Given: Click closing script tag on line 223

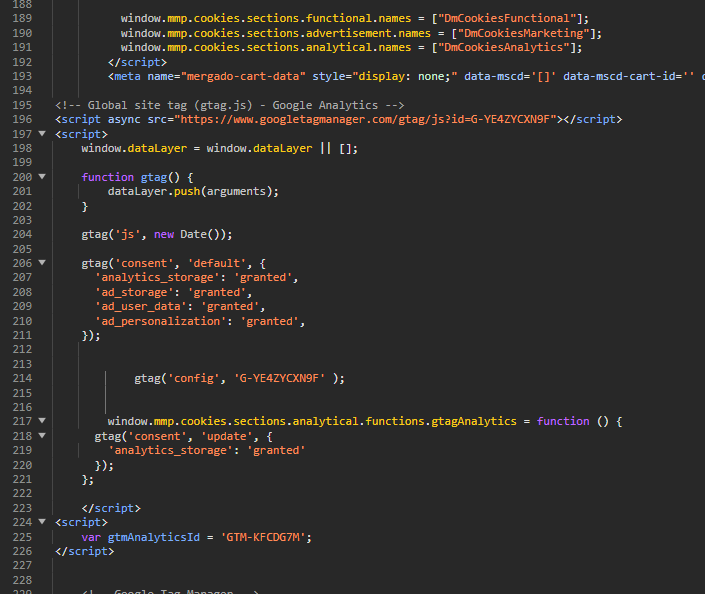Looking at the screenshot, I should pyautogui.click(x=111, y=508).
